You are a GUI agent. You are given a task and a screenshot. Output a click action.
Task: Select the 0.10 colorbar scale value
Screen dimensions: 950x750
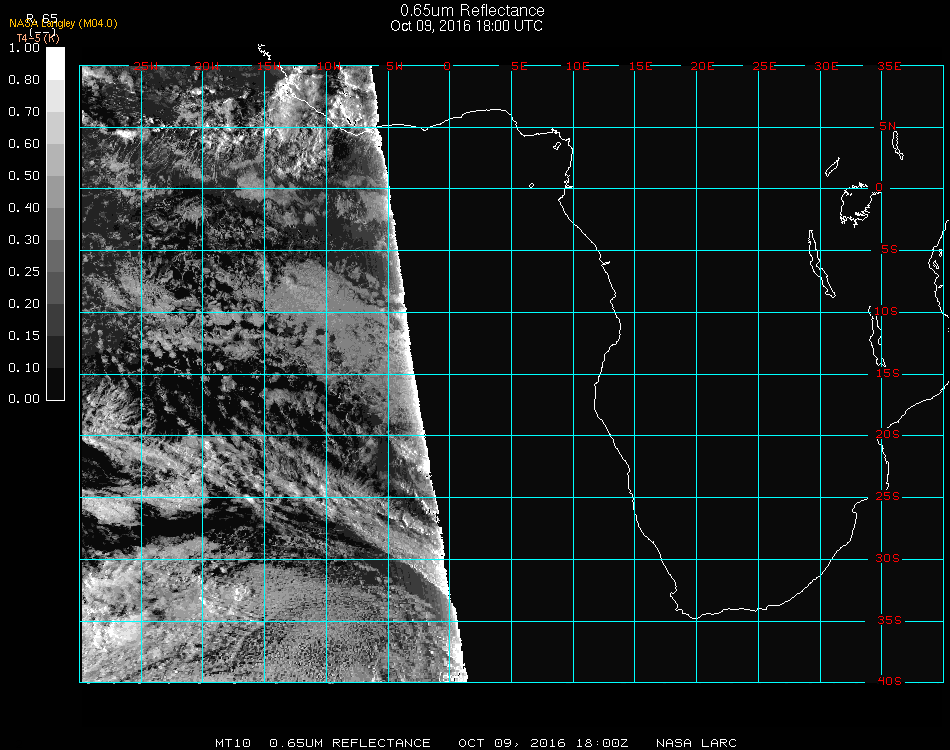click(24, 368)
